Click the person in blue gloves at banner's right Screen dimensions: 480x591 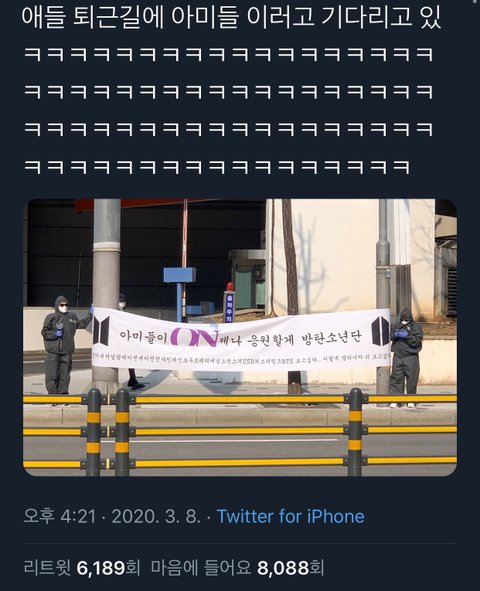coord(405,357)
